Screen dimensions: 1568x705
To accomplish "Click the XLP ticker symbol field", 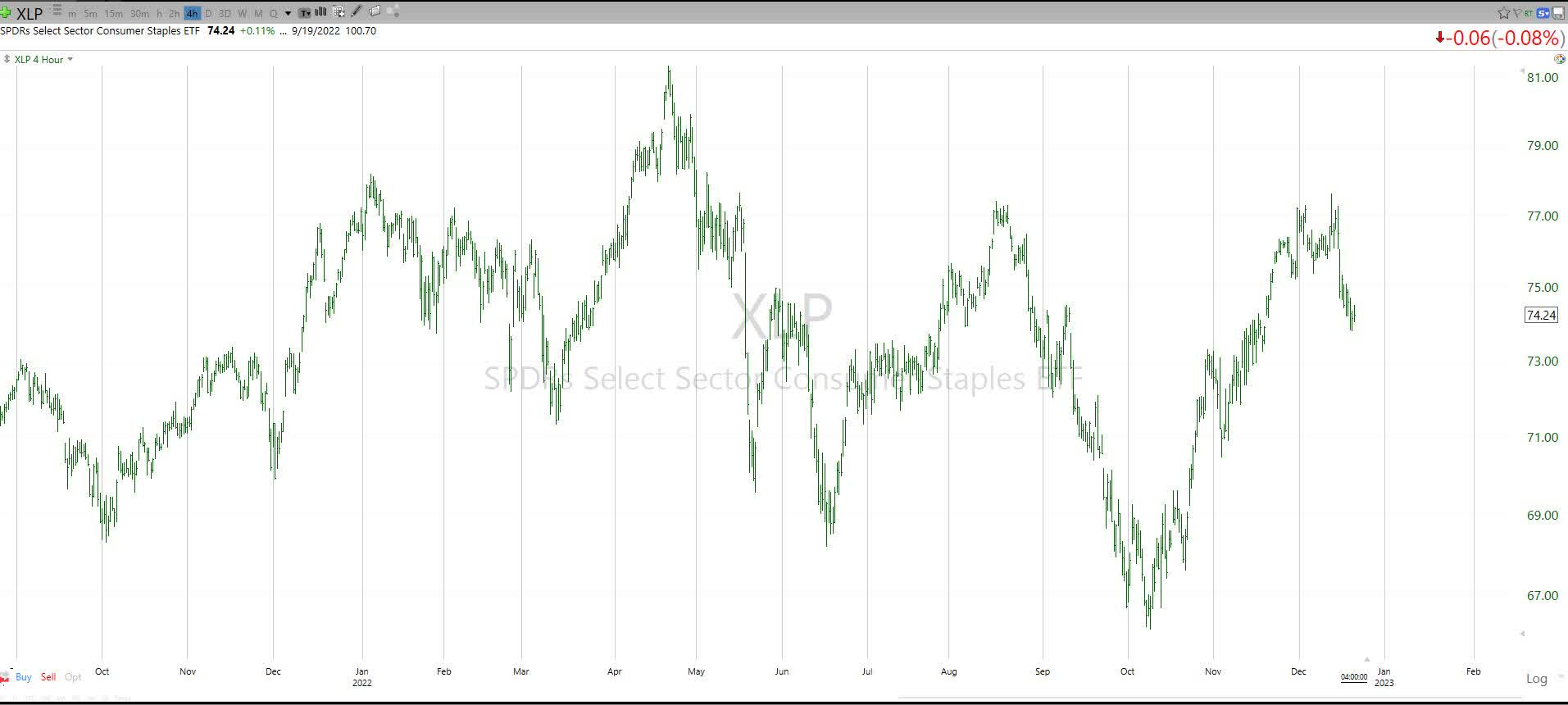I will point(30,14).
